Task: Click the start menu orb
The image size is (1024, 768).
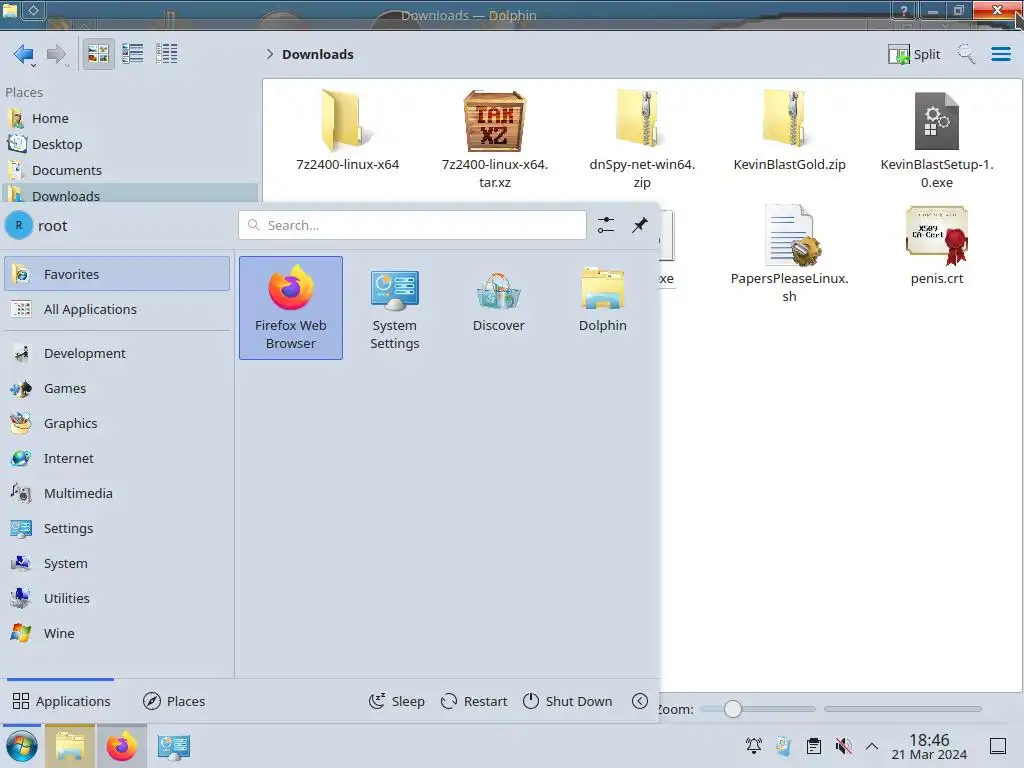Action: 22,746
